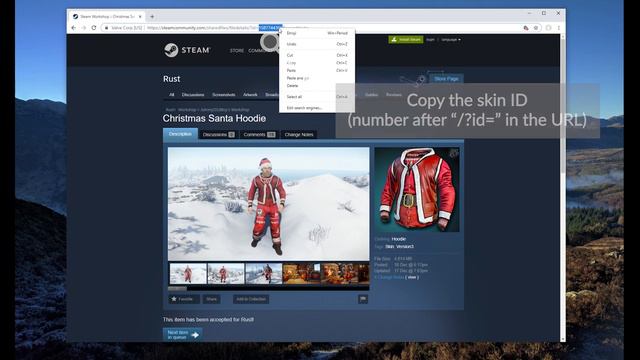This screenshot has width=640, height=360.
Task: Choose Paste and go from the context menu
Action: coord(317,78)
